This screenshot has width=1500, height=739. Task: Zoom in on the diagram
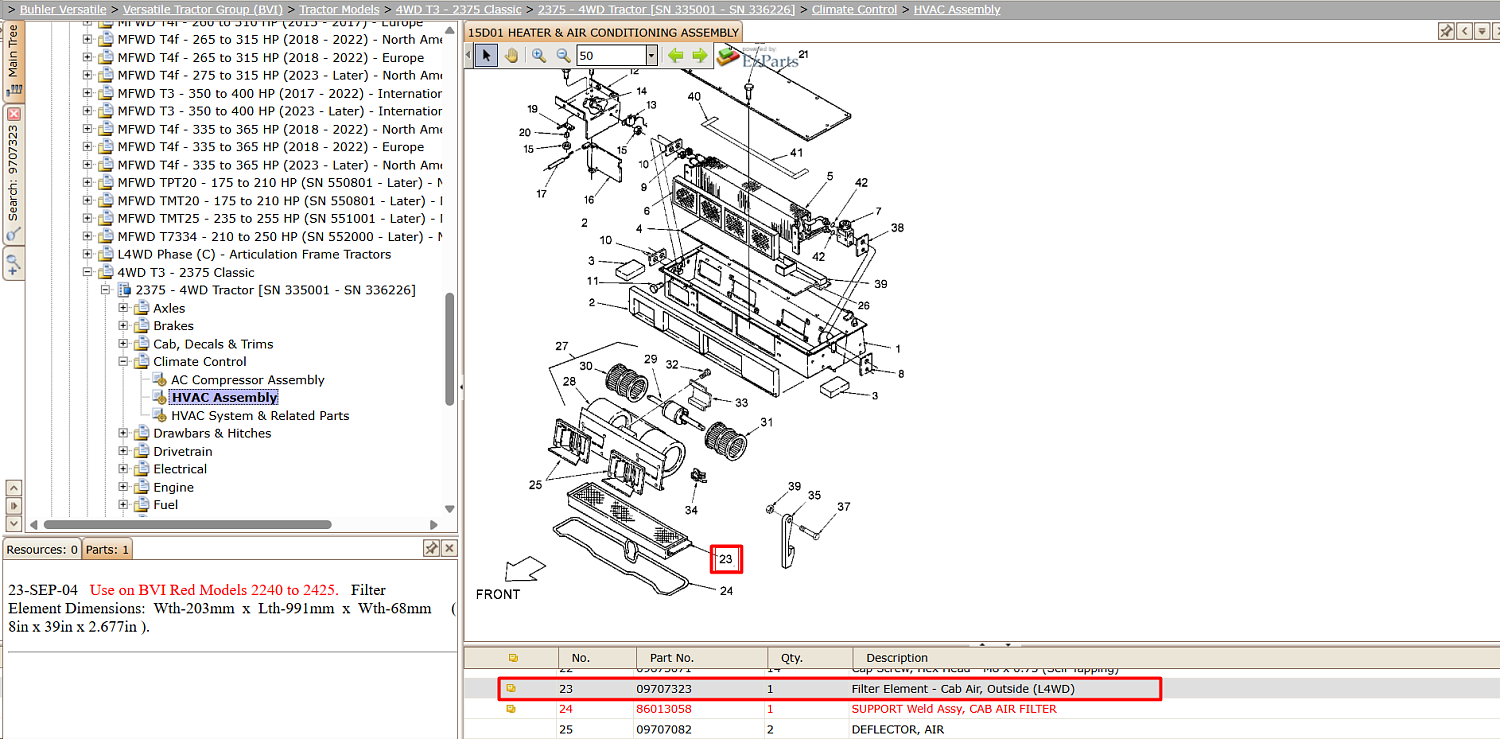point(539,56)
